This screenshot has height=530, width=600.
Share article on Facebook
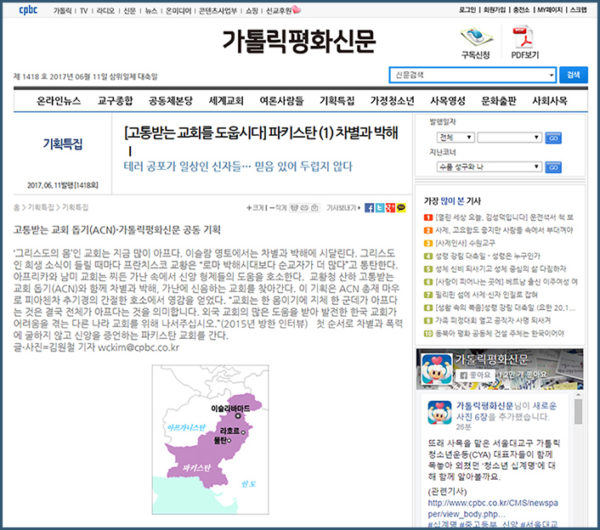point(369,208)
